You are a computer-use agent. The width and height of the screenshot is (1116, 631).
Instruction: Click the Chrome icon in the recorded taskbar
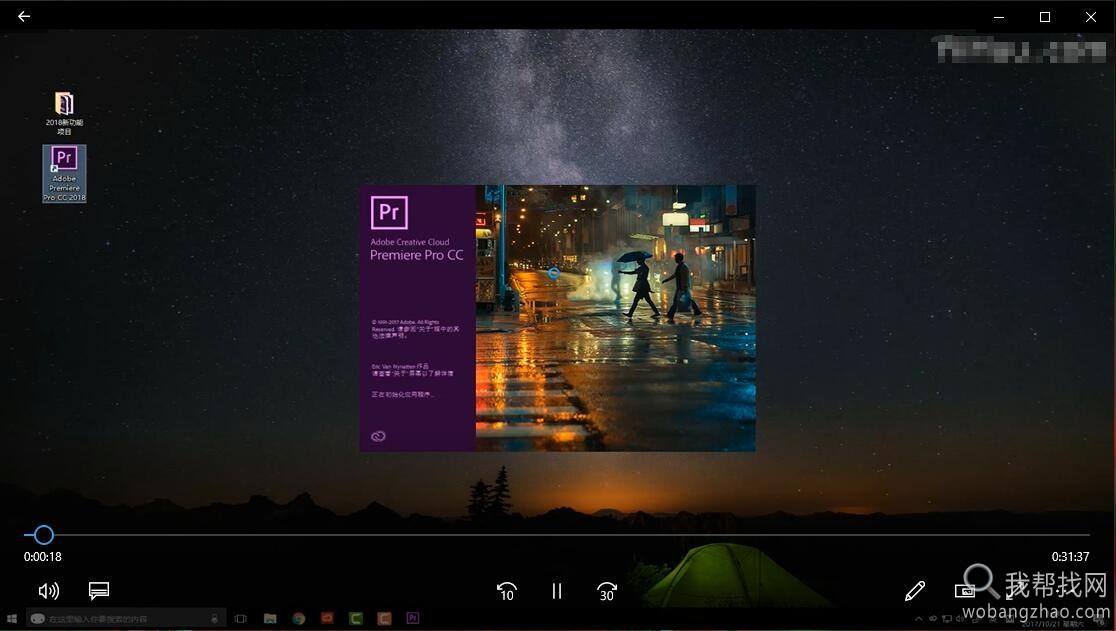[x=298, y=619]
